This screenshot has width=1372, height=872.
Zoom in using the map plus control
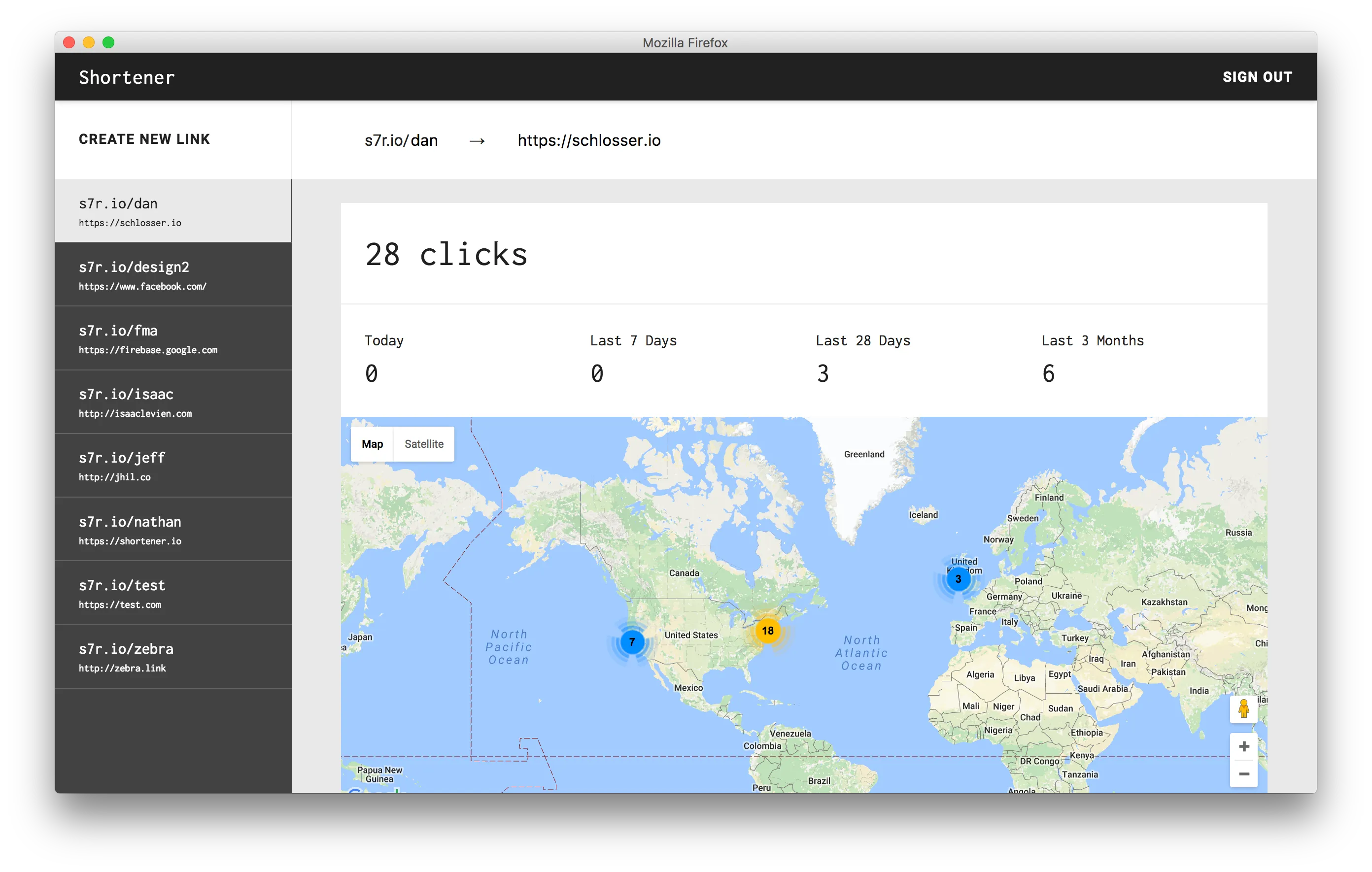tap(1244, 745)
